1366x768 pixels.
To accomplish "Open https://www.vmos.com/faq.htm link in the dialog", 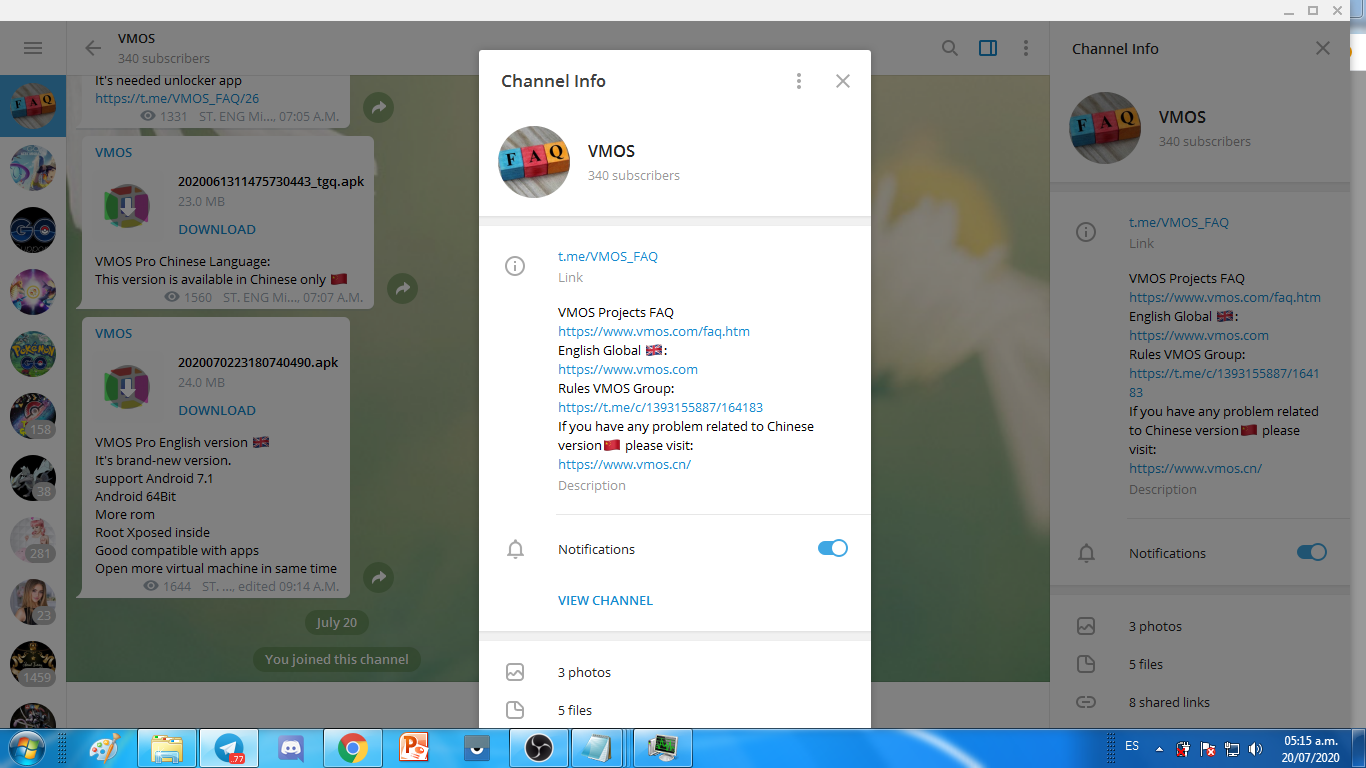I will coord(654,331).
